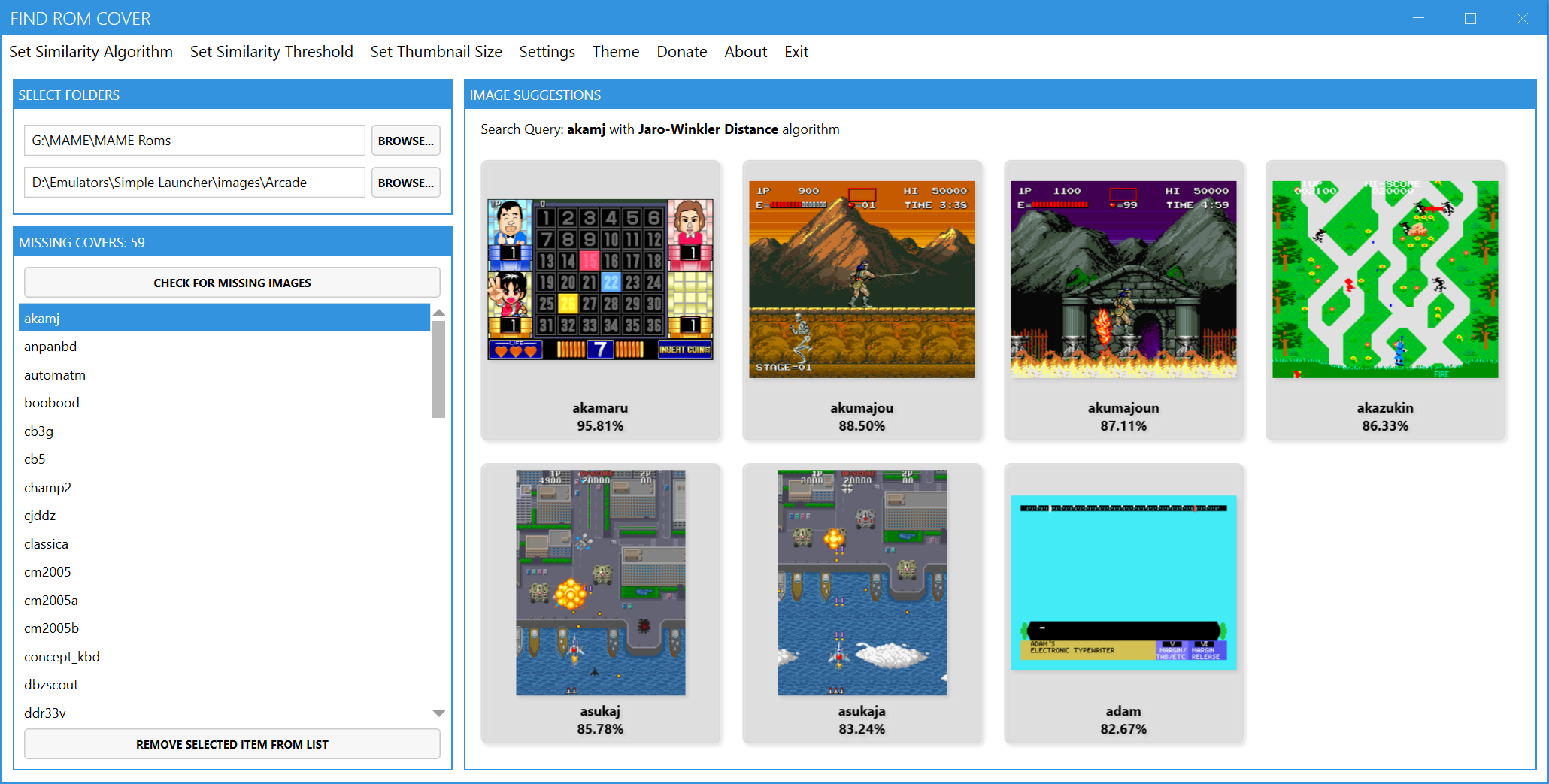The image size is (1549, 784).
Task: Click the Donate menu item
Action: pyautogui.click(x=682, y=52)
